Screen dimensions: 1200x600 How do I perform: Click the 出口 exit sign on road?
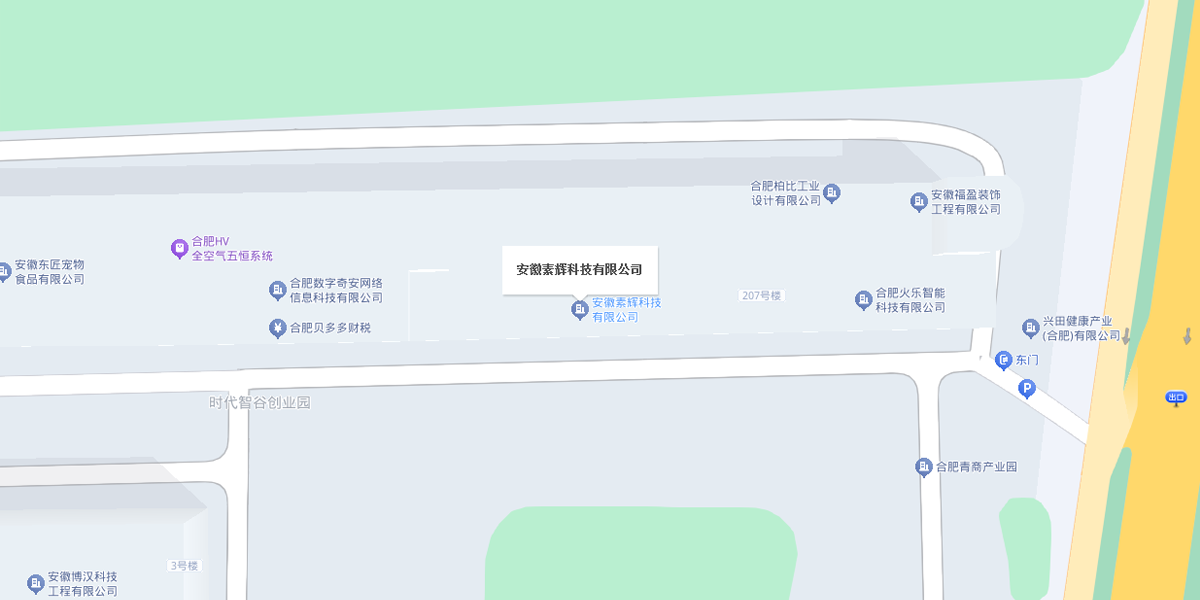[1176, 398]
